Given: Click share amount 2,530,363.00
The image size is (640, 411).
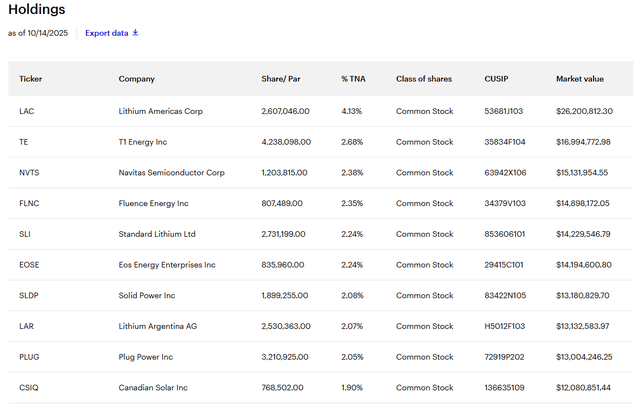Looking at the screenshot, I should (x=286, y=326).
